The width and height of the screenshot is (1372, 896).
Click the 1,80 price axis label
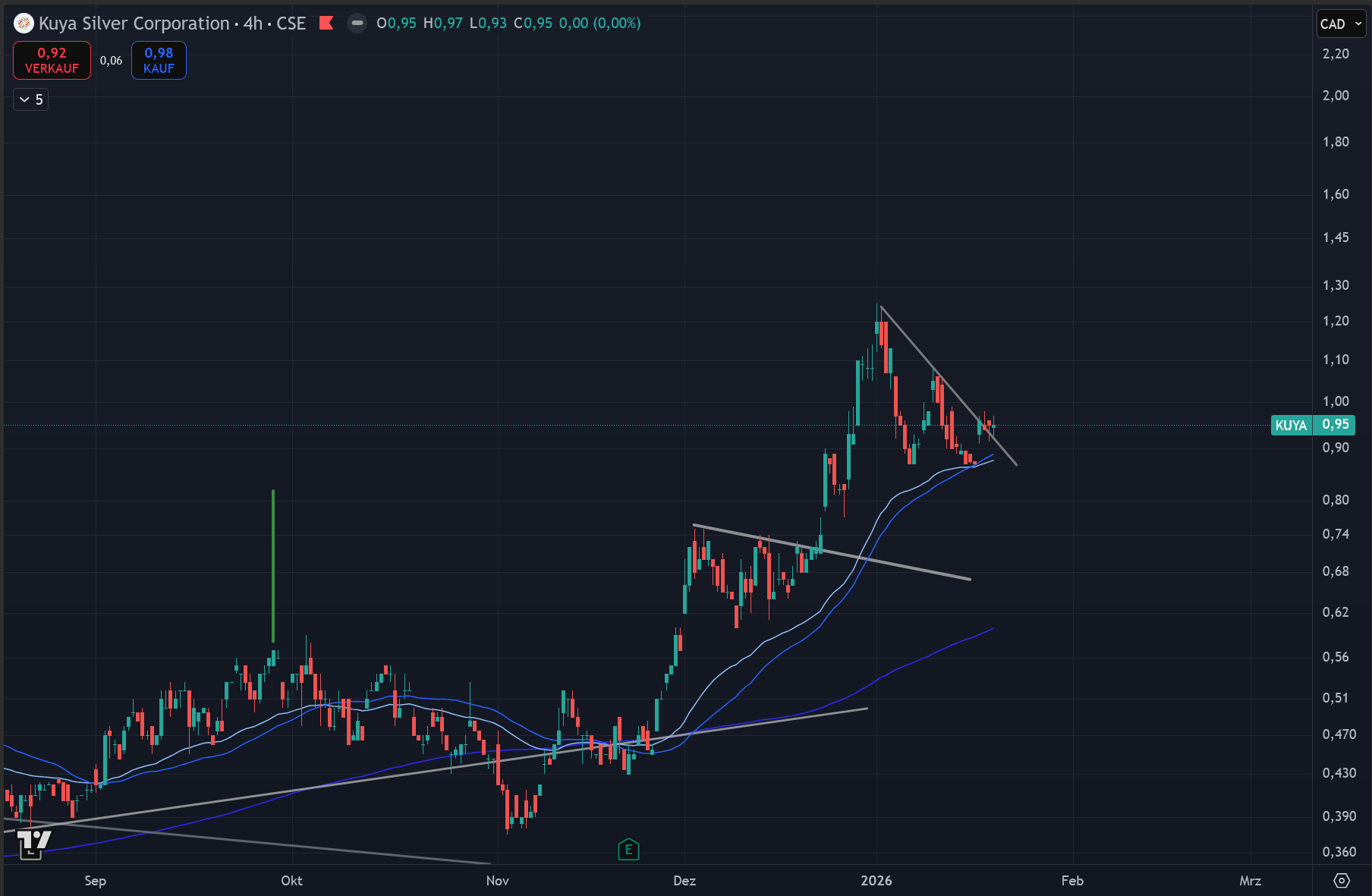pos(1336,142)
